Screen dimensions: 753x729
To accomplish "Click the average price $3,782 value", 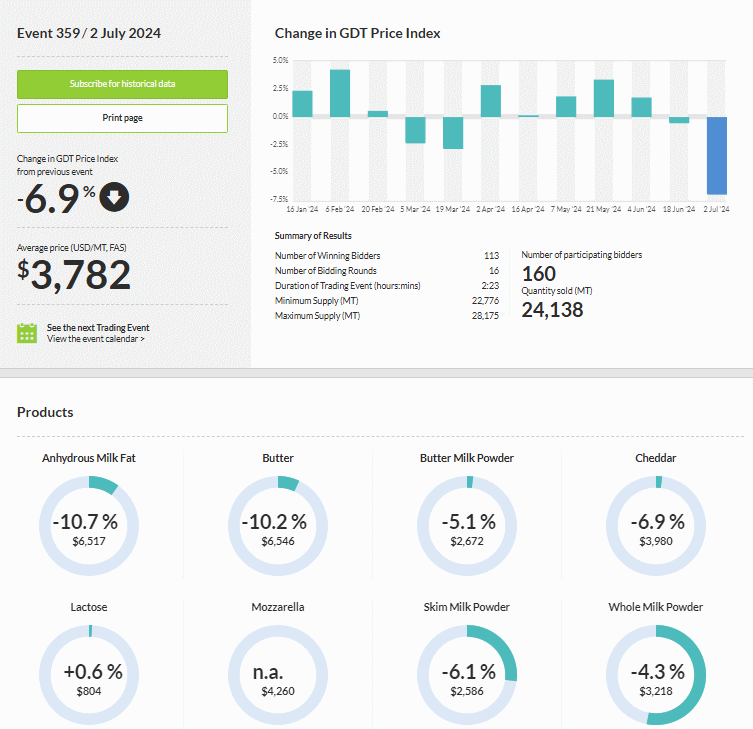I will pyautogui.click(x=74, y=275).
